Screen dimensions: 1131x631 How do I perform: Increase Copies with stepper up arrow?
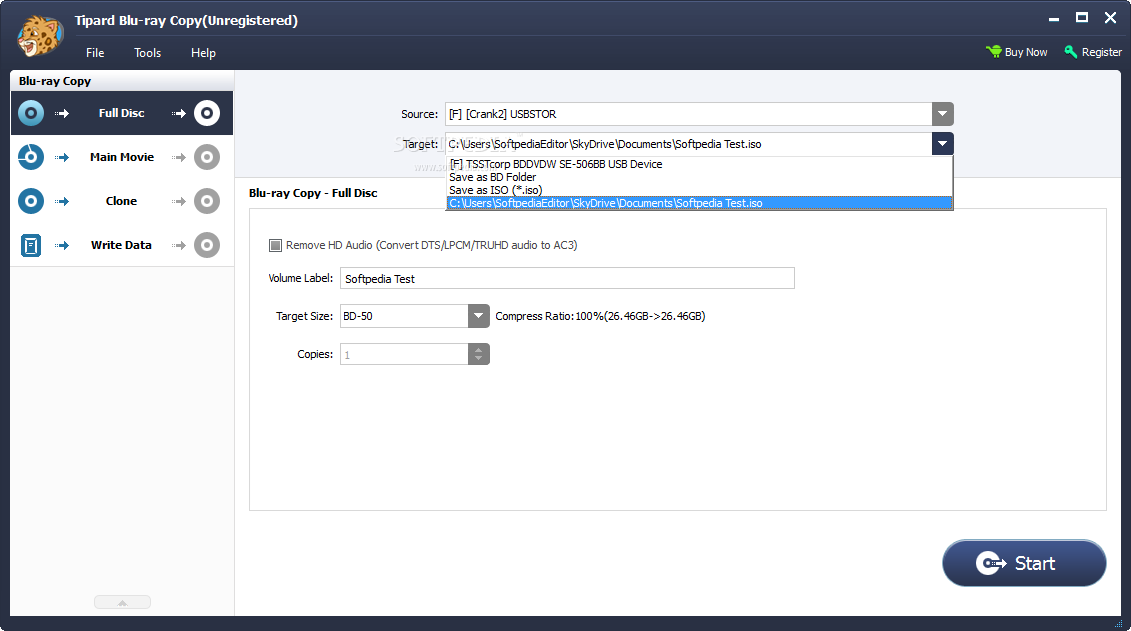click(479, 349)
